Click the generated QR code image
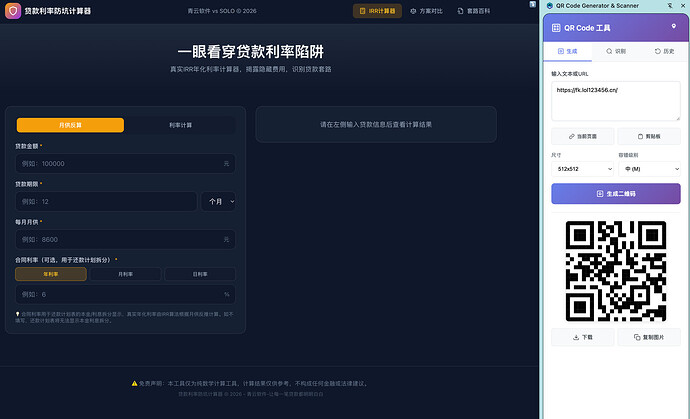Image resolution: width=690 pixels, height=419 pixels. point(616,271)
